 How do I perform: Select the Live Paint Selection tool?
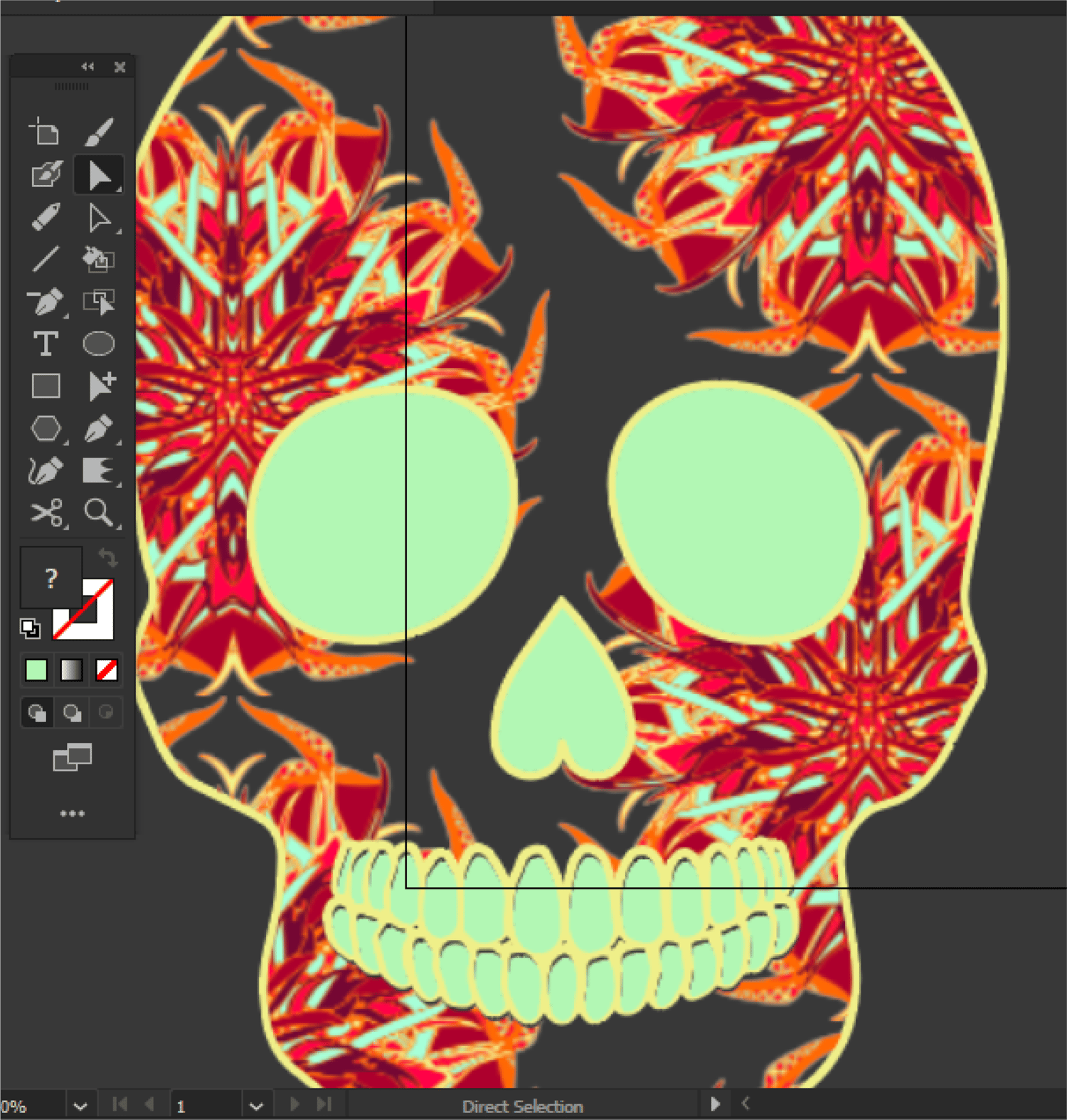(x=99, y=302)
